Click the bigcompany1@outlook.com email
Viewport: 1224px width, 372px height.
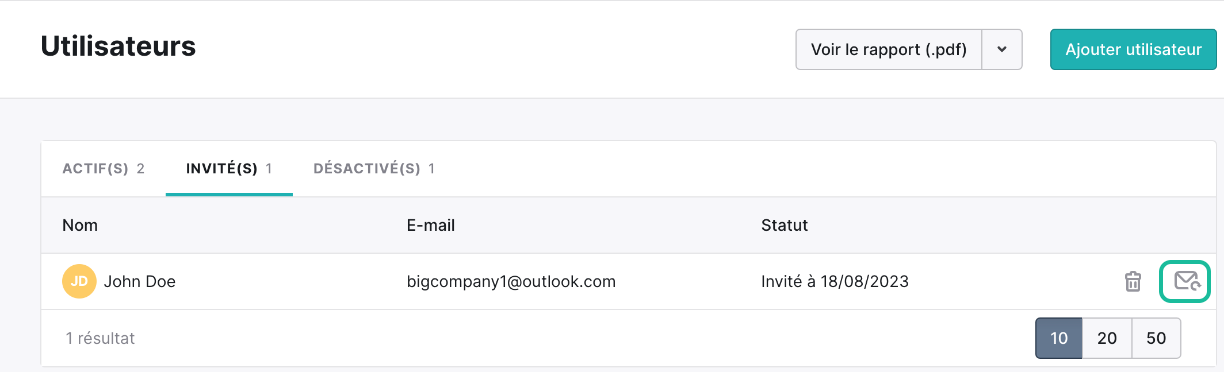pyautogui.click(x=511, y=282)
